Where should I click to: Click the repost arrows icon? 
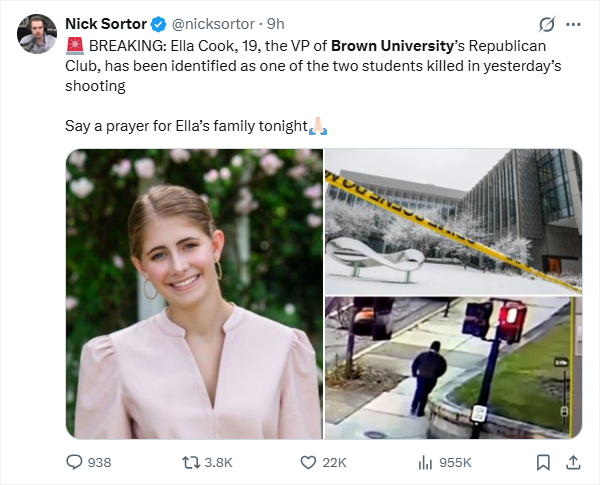[x=189, y=462]
